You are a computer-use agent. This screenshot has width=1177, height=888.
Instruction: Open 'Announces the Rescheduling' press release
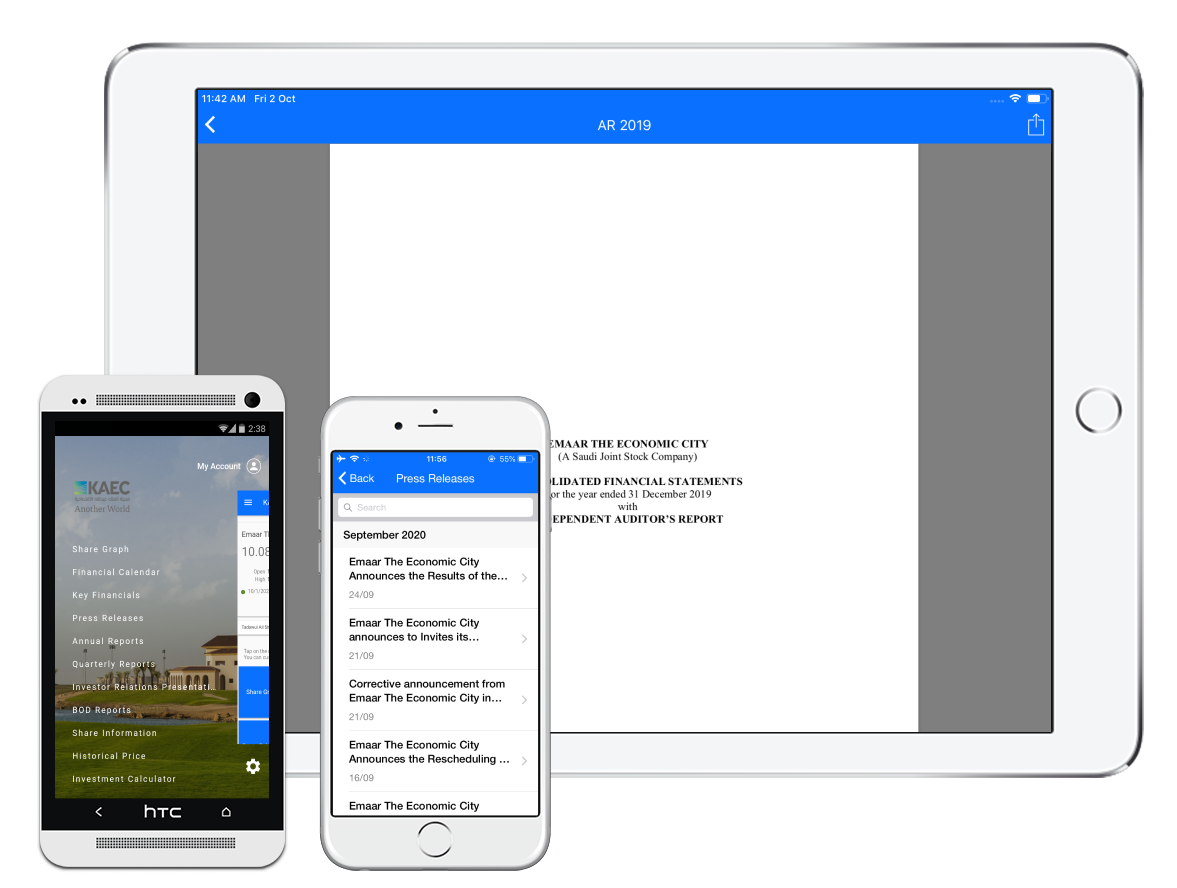point(435,760)
